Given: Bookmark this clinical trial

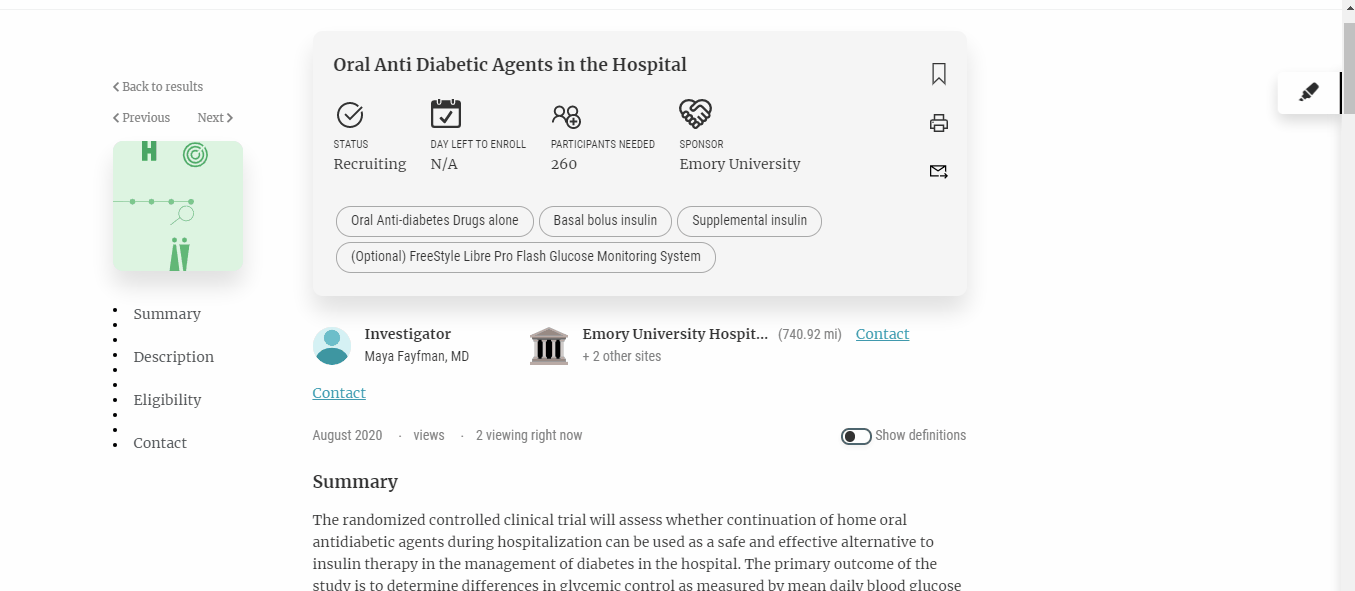Looking at the screenshot, I should pos(938,74).
